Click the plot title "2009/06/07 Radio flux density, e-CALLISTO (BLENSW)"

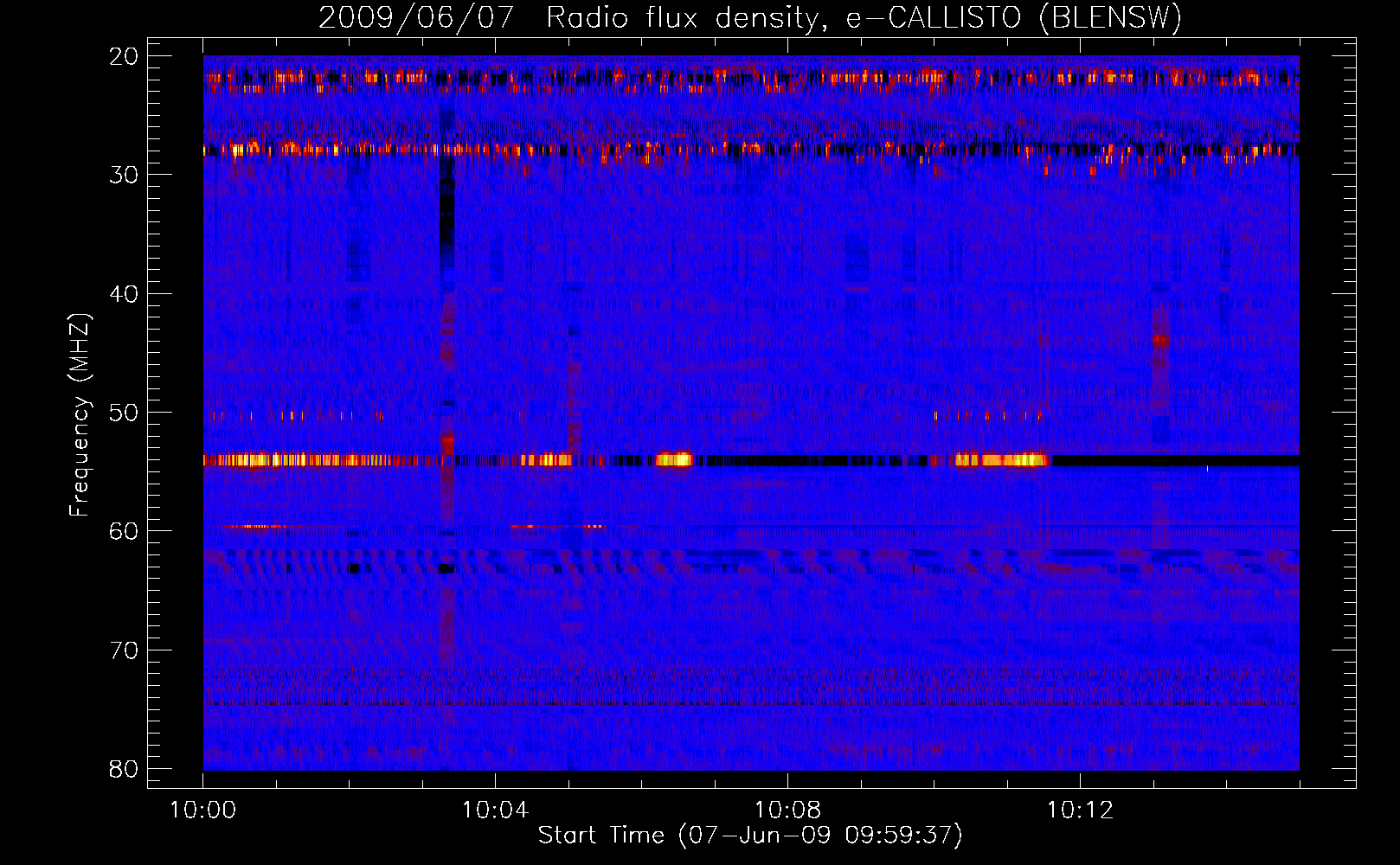click(750, 17)
